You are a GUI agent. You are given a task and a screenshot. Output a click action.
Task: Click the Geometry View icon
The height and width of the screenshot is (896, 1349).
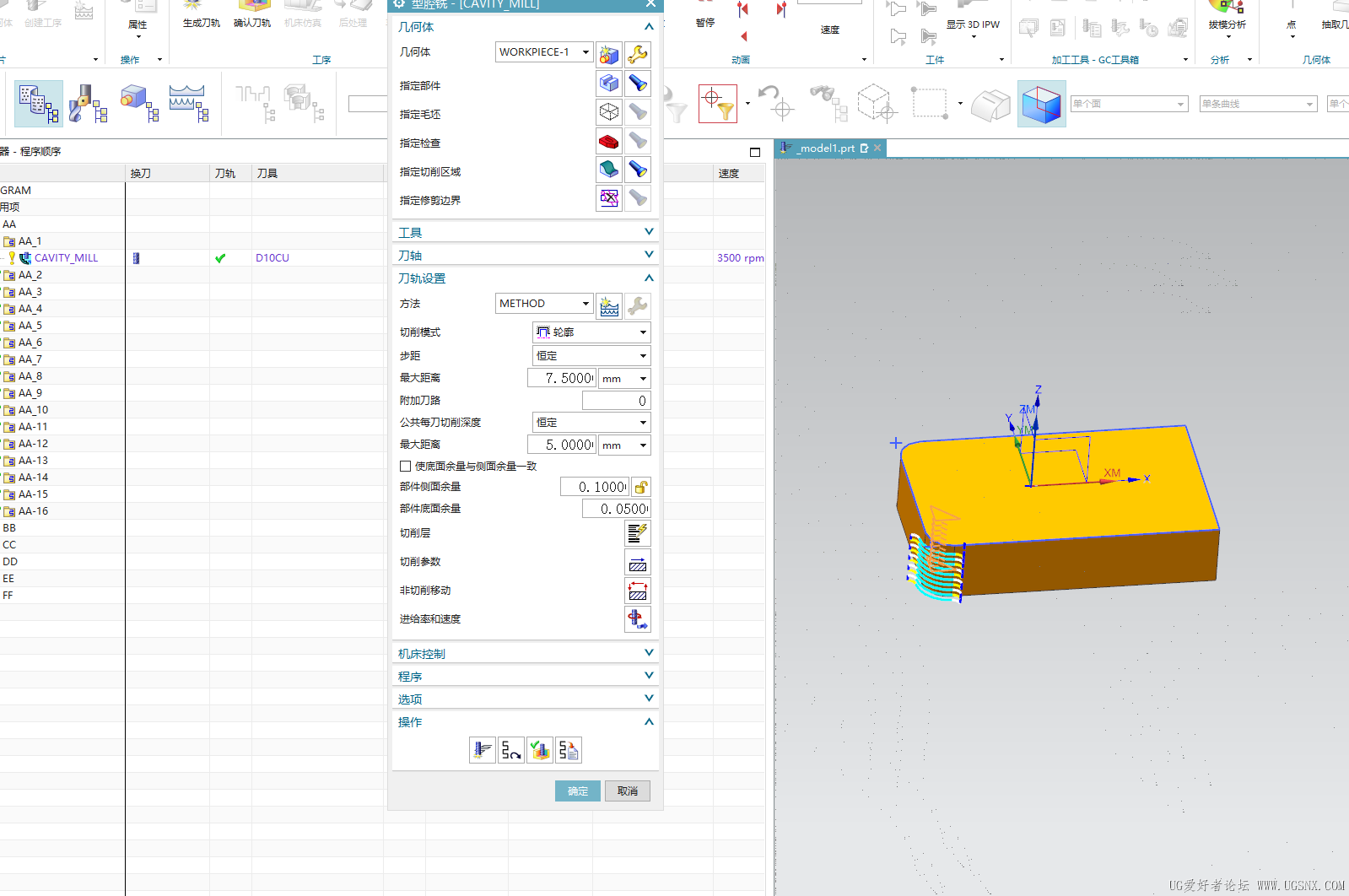pyautogui.click(x=139, y=104)
